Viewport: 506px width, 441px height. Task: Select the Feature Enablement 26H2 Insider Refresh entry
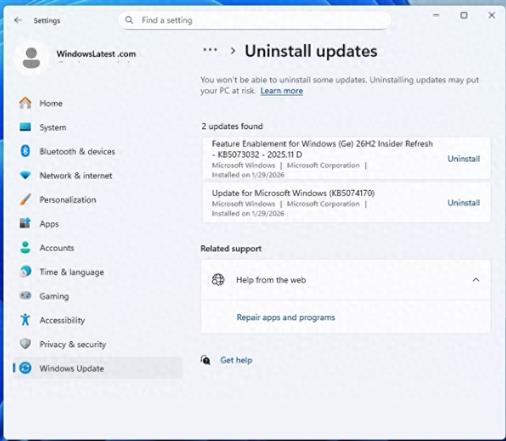[346, 158]
